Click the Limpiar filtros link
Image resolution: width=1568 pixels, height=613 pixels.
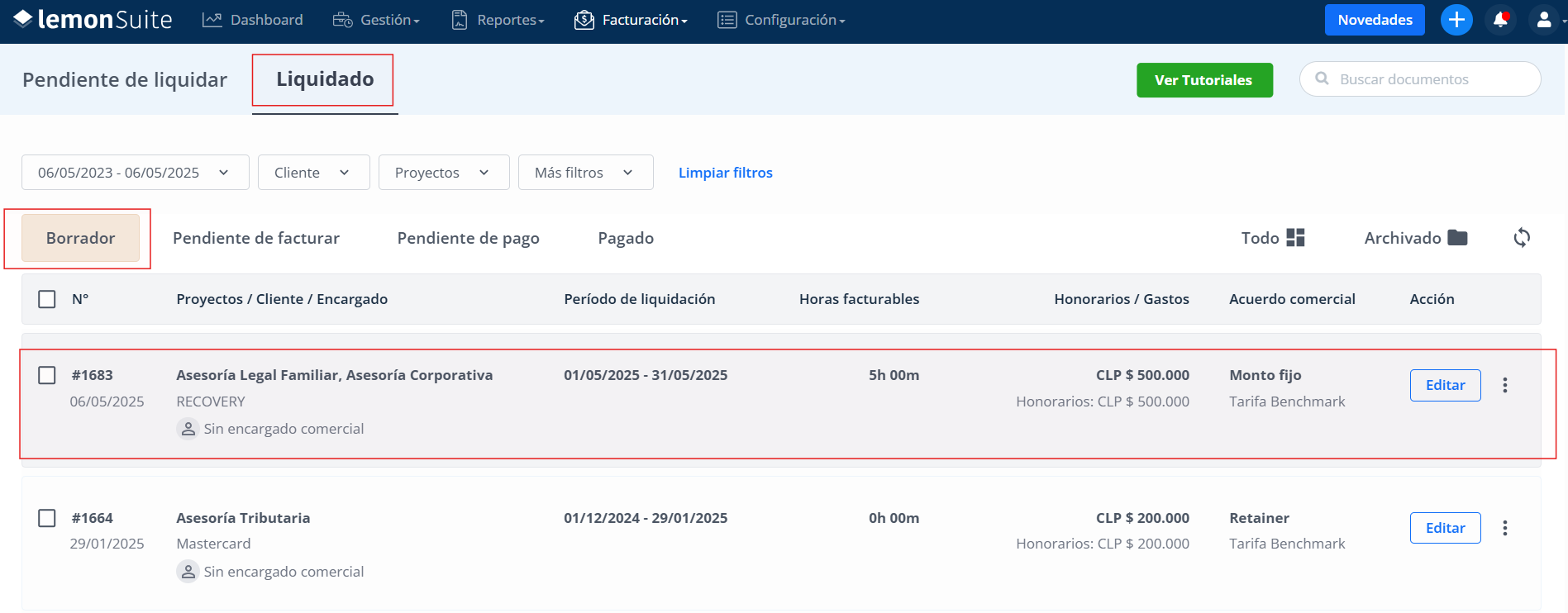(726, 173)
